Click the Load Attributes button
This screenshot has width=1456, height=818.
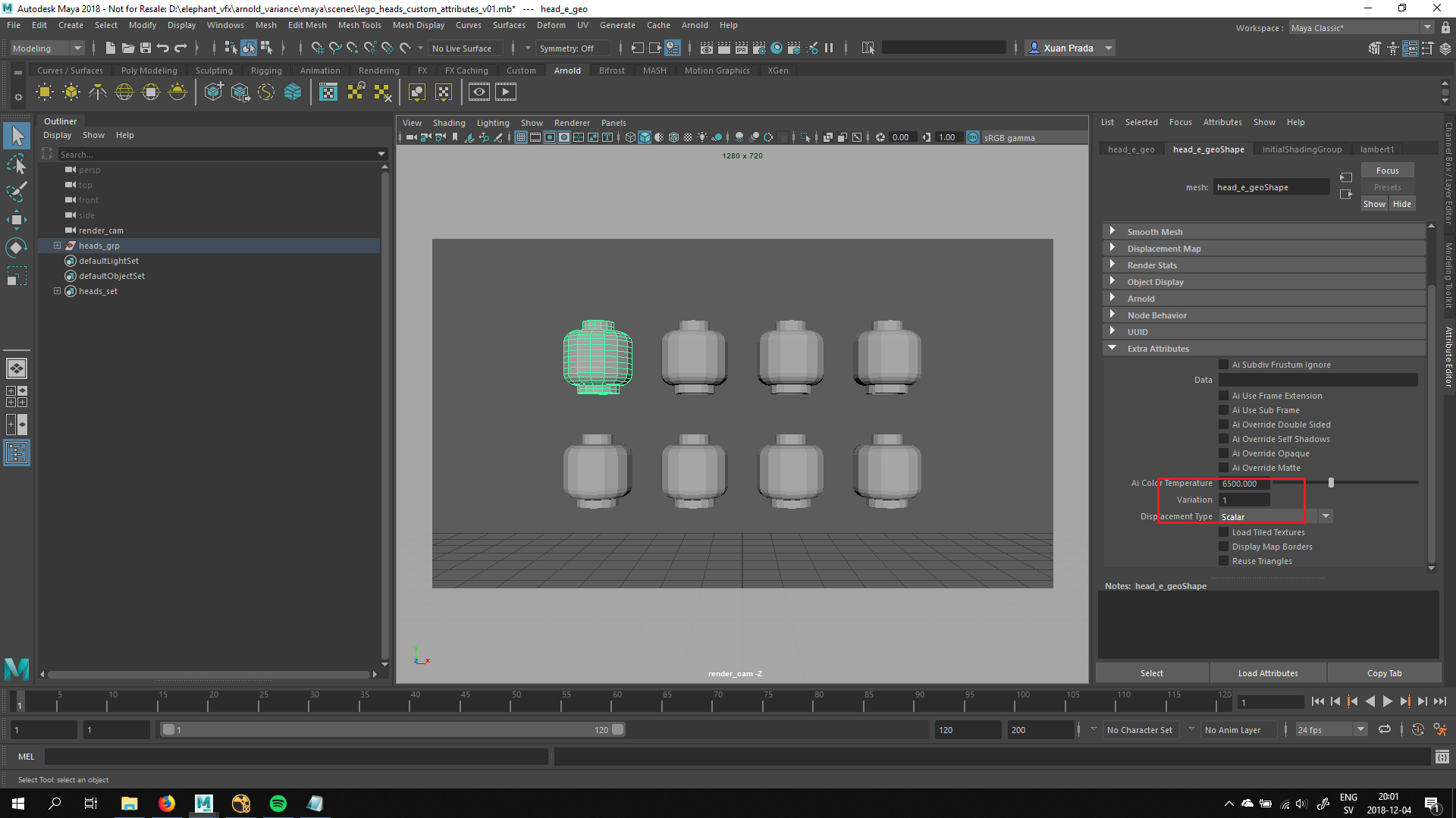click(x=1268, y=673)
